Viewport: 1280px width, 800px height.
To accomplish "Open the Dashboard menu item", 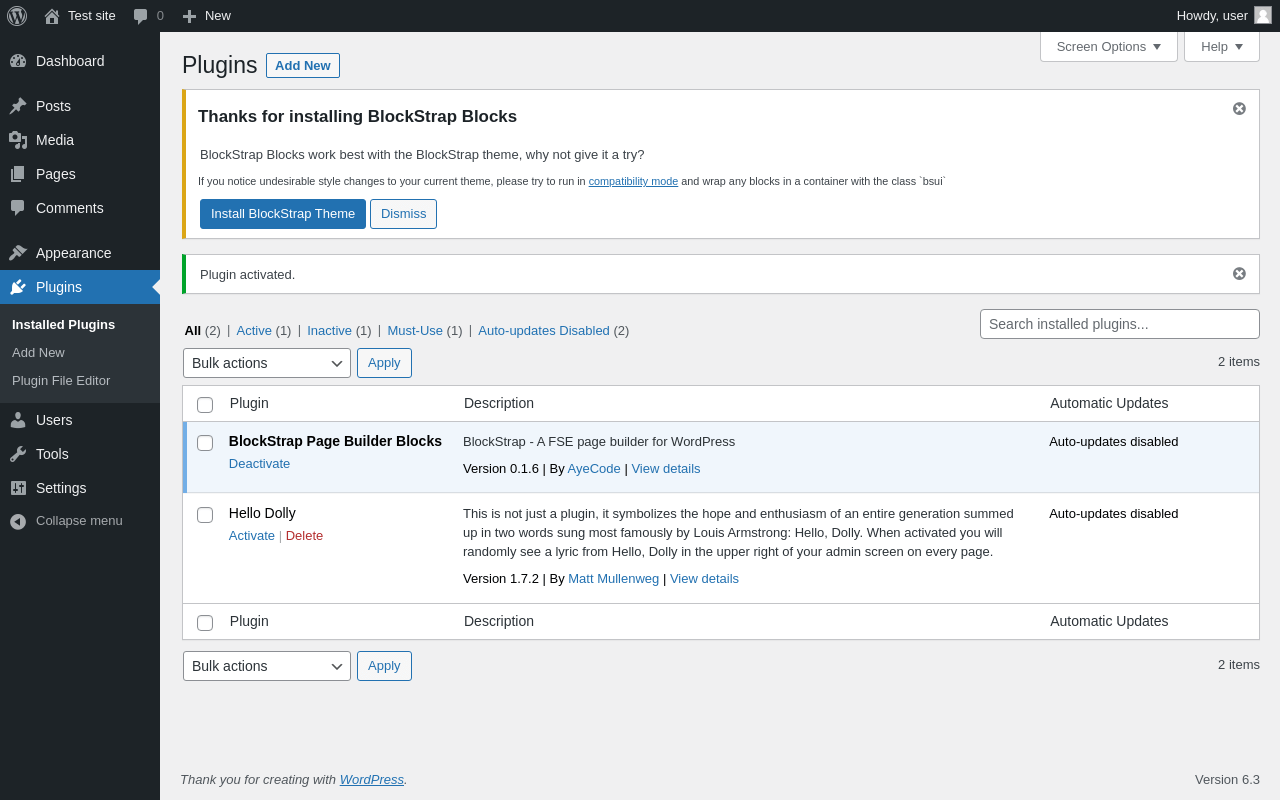I will pyautogui.click(x=80, y=61).
